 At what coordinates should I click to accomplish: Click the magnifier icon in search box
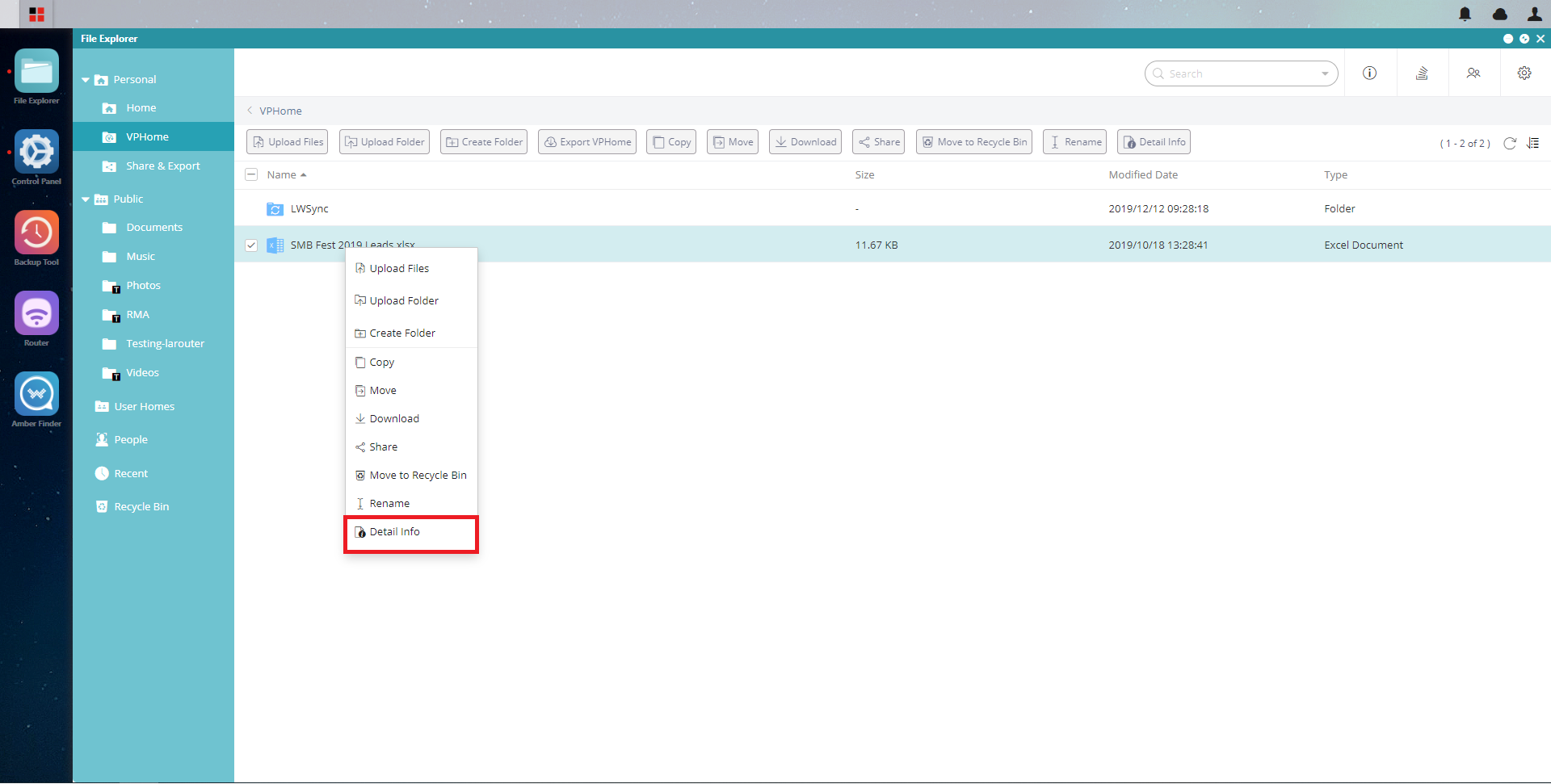[x=1158, y=73]
